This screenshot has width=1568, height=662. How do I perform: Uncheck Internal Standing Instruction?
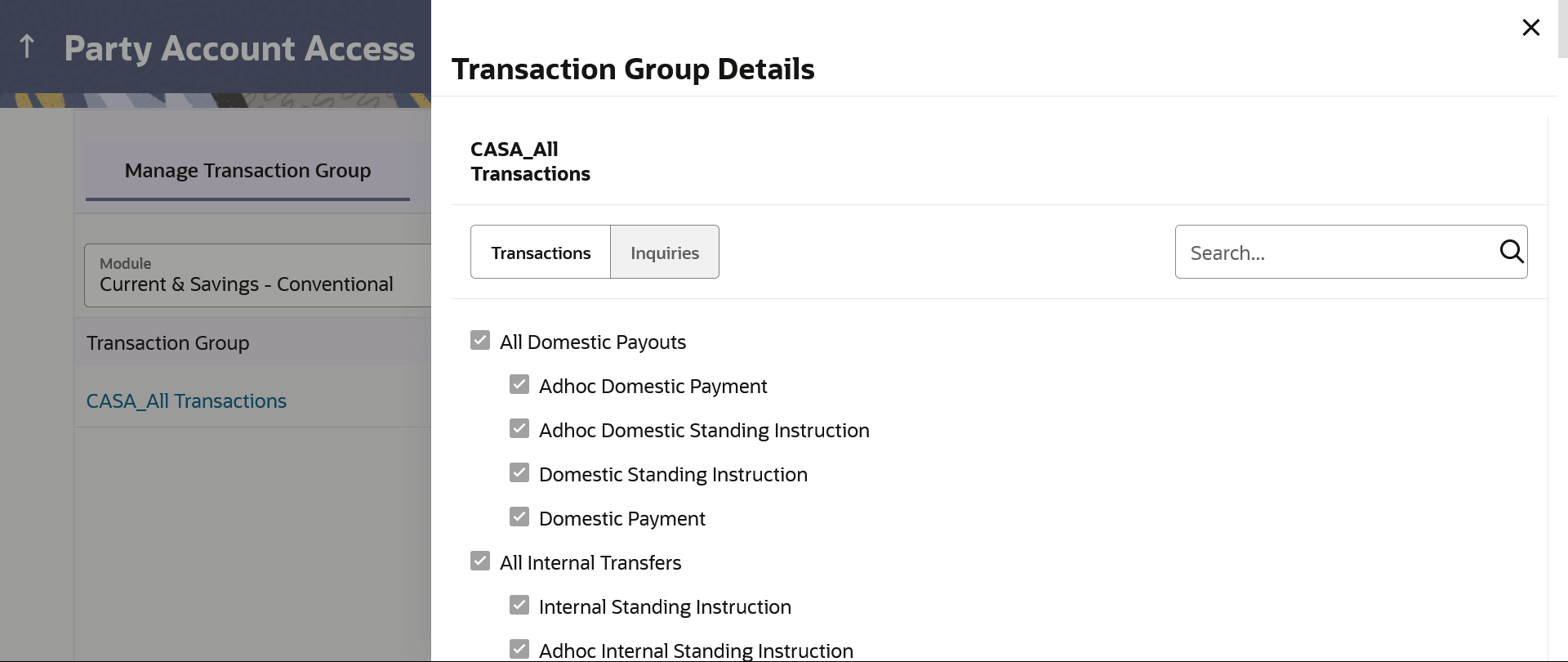click(519, 606)
